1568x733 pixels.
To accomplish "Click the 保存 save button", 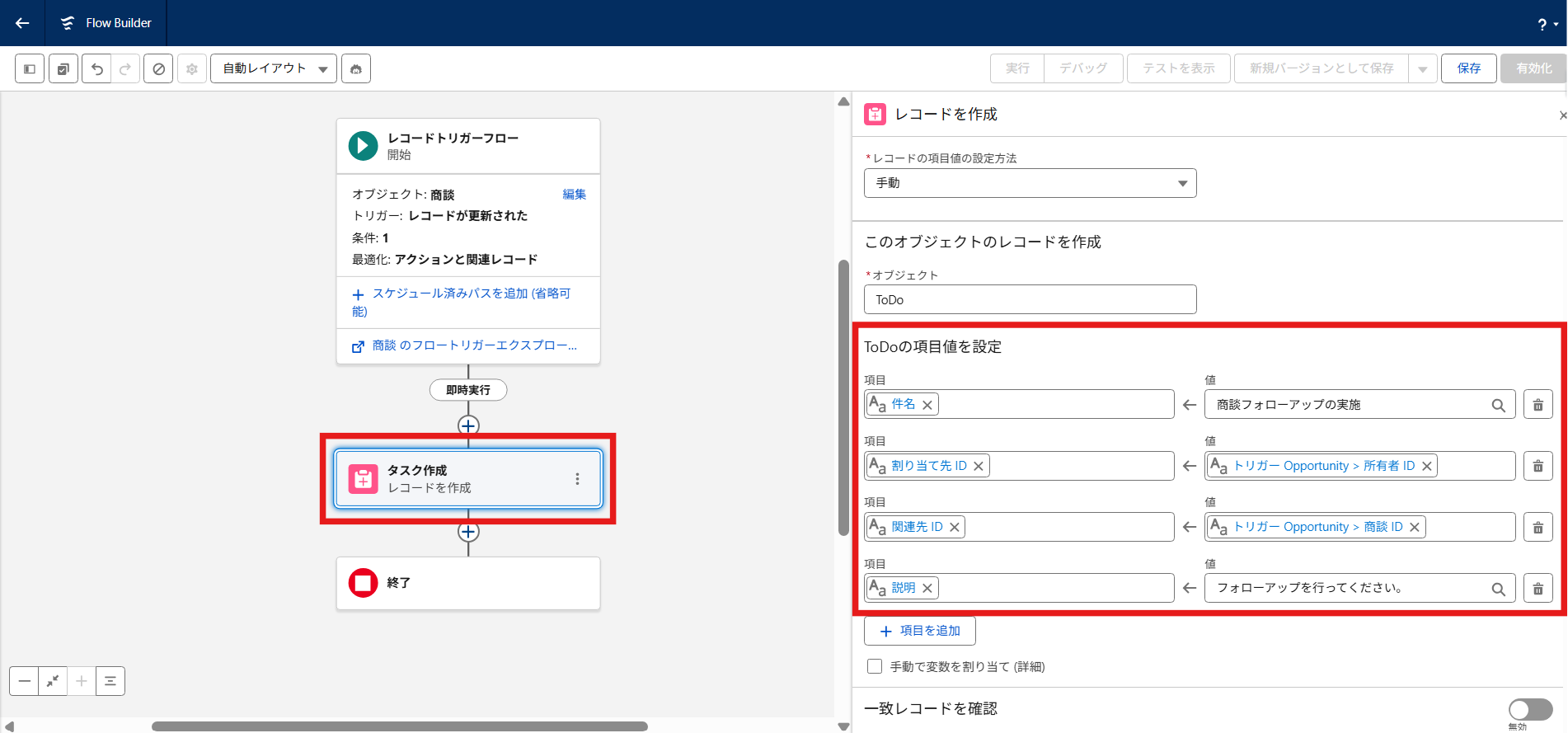I will click(1469, 68).
